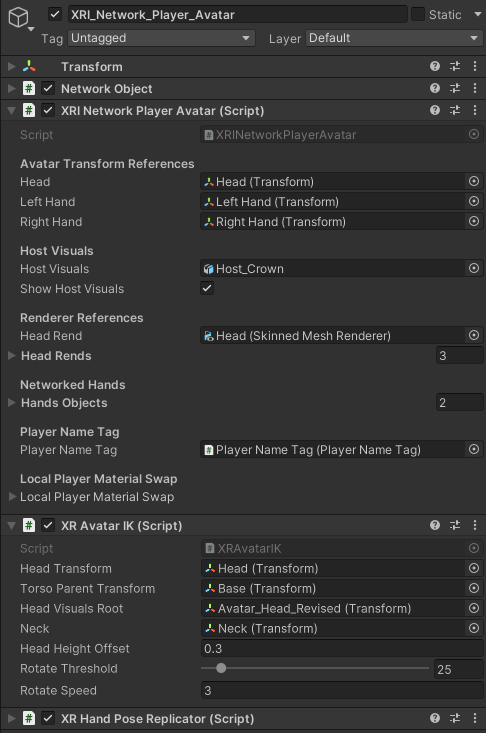This screenshot has height=733, width=486.
Task: Click object picker for Left Hand field
Action: pos(474,201)
